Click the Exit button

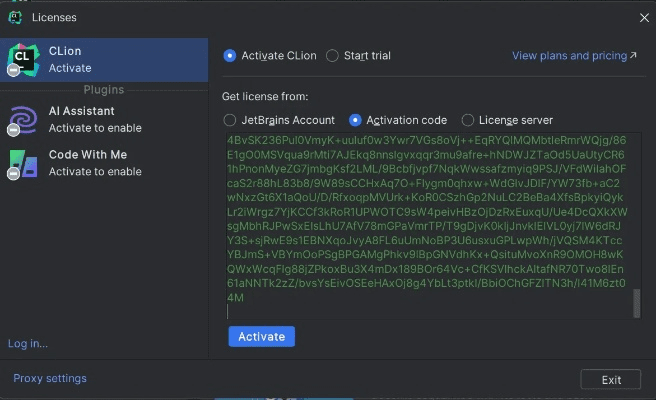point(611,380)
